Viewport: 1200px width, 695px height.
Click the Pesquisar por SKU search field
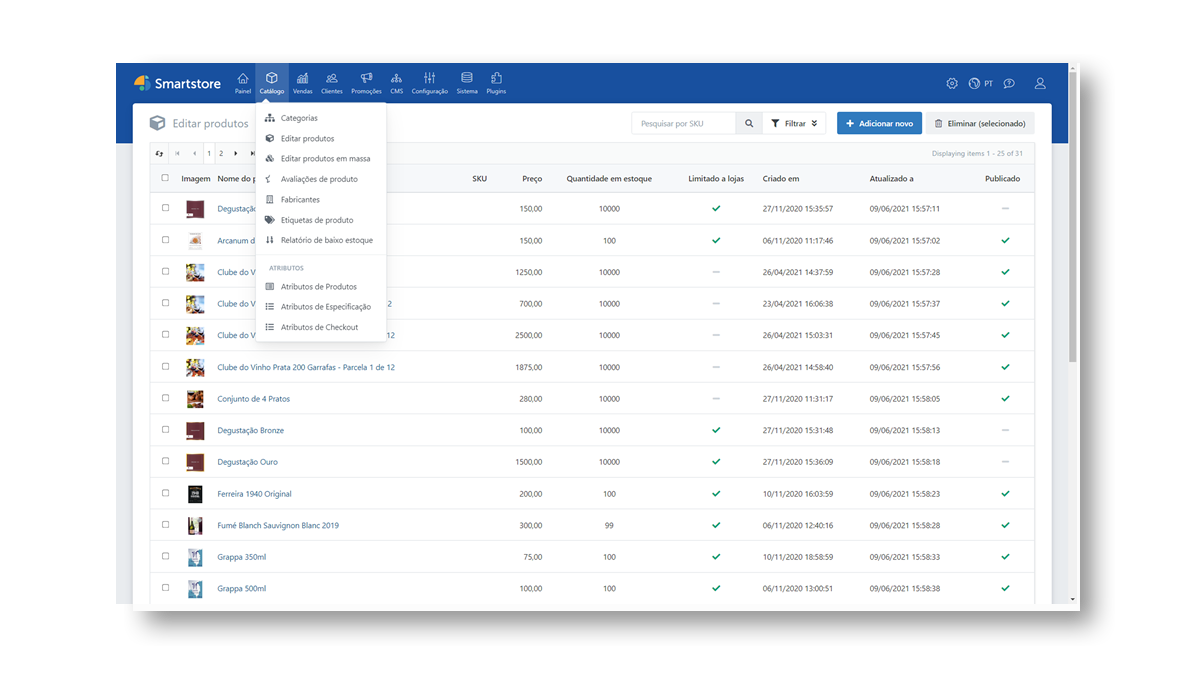point(684,124)
